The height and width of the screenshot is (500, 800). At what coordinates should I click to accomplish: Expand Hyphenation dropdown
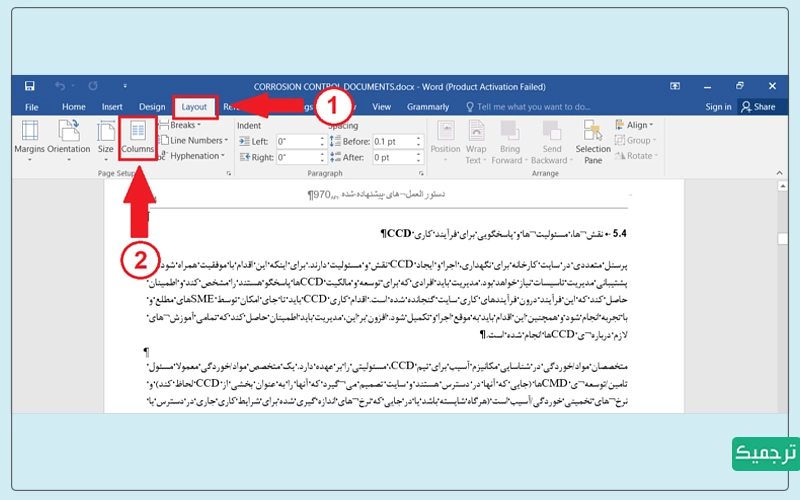193,156
